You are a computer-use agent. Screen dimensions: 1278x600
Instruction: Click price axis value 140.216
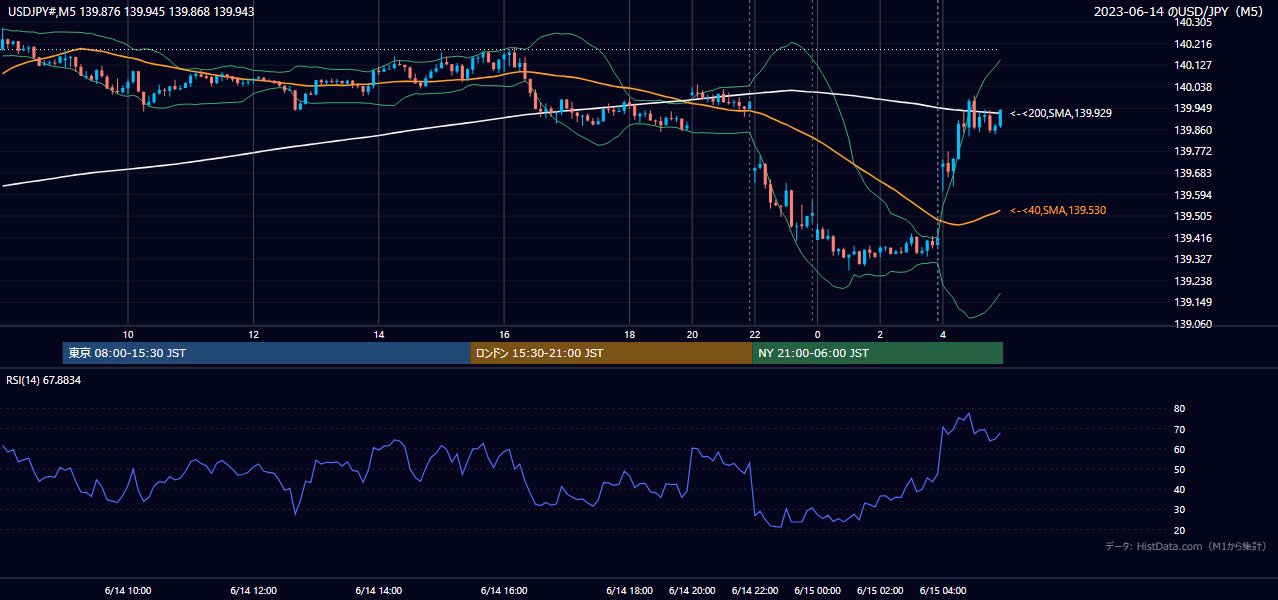click(x=1194, y=44)
